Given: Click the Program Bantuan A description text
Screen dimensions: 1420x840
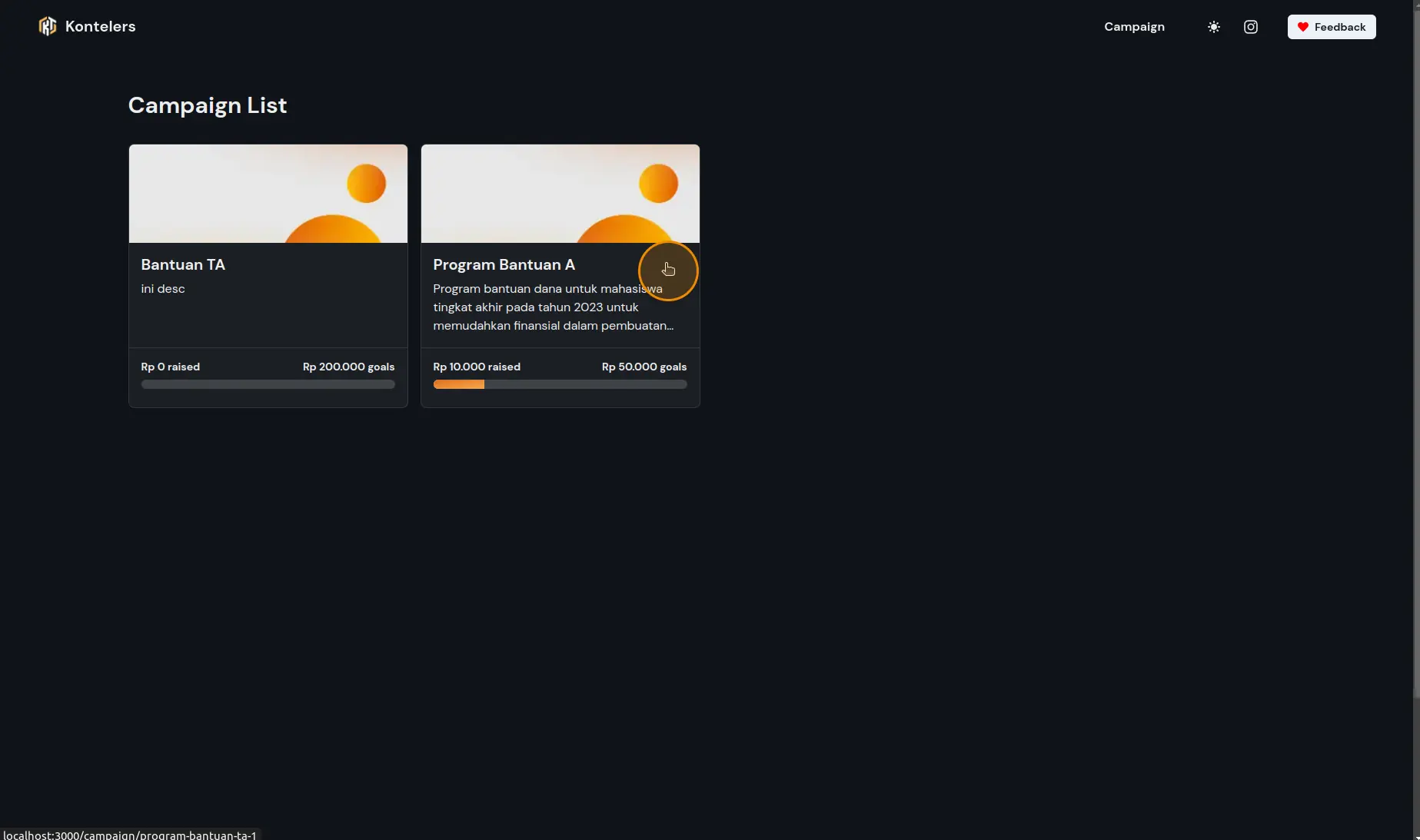Looking at the screenshot, I should click(x=546, y=307).
